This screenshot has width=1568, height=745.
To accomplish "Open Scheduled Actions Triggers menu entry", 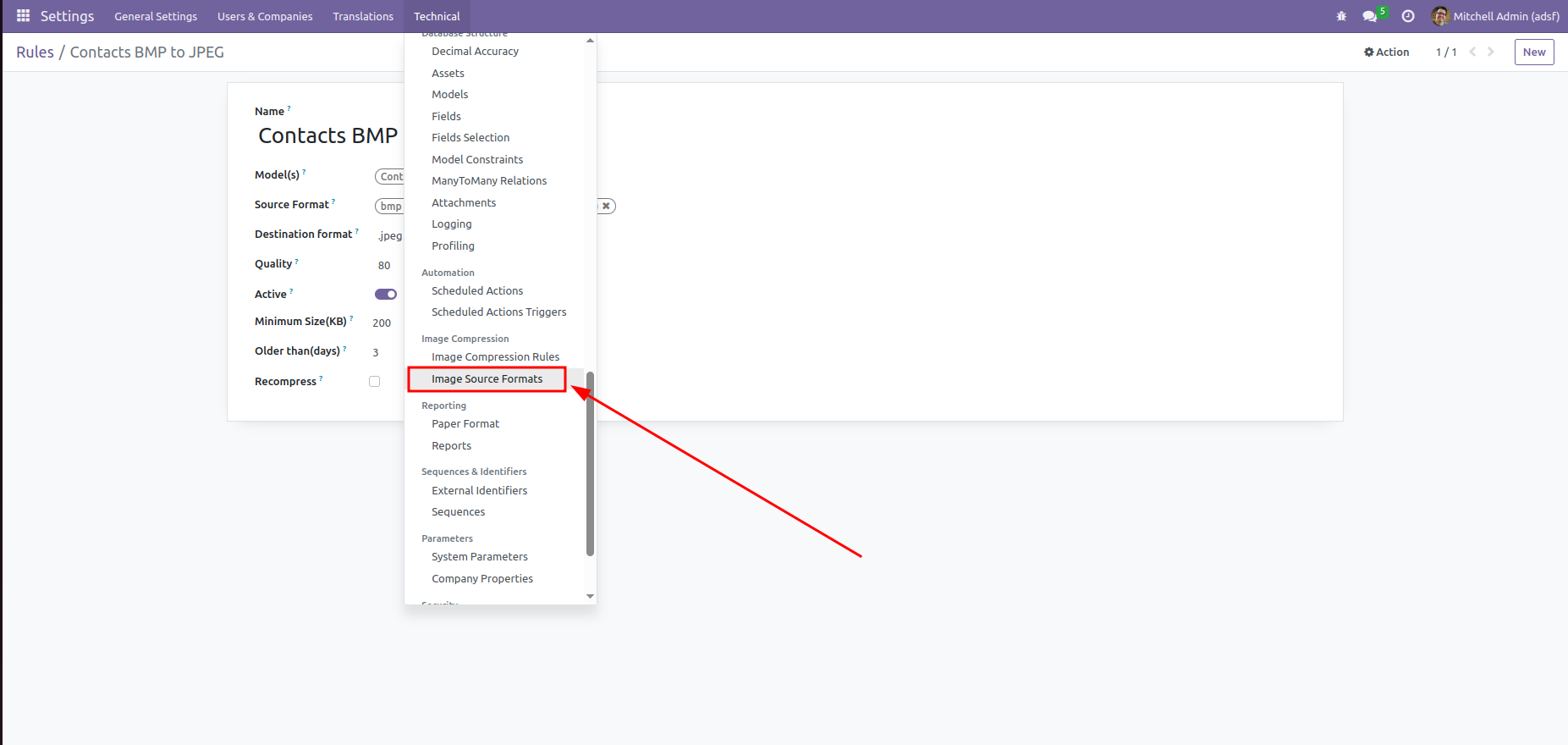I will coord(499,312).
